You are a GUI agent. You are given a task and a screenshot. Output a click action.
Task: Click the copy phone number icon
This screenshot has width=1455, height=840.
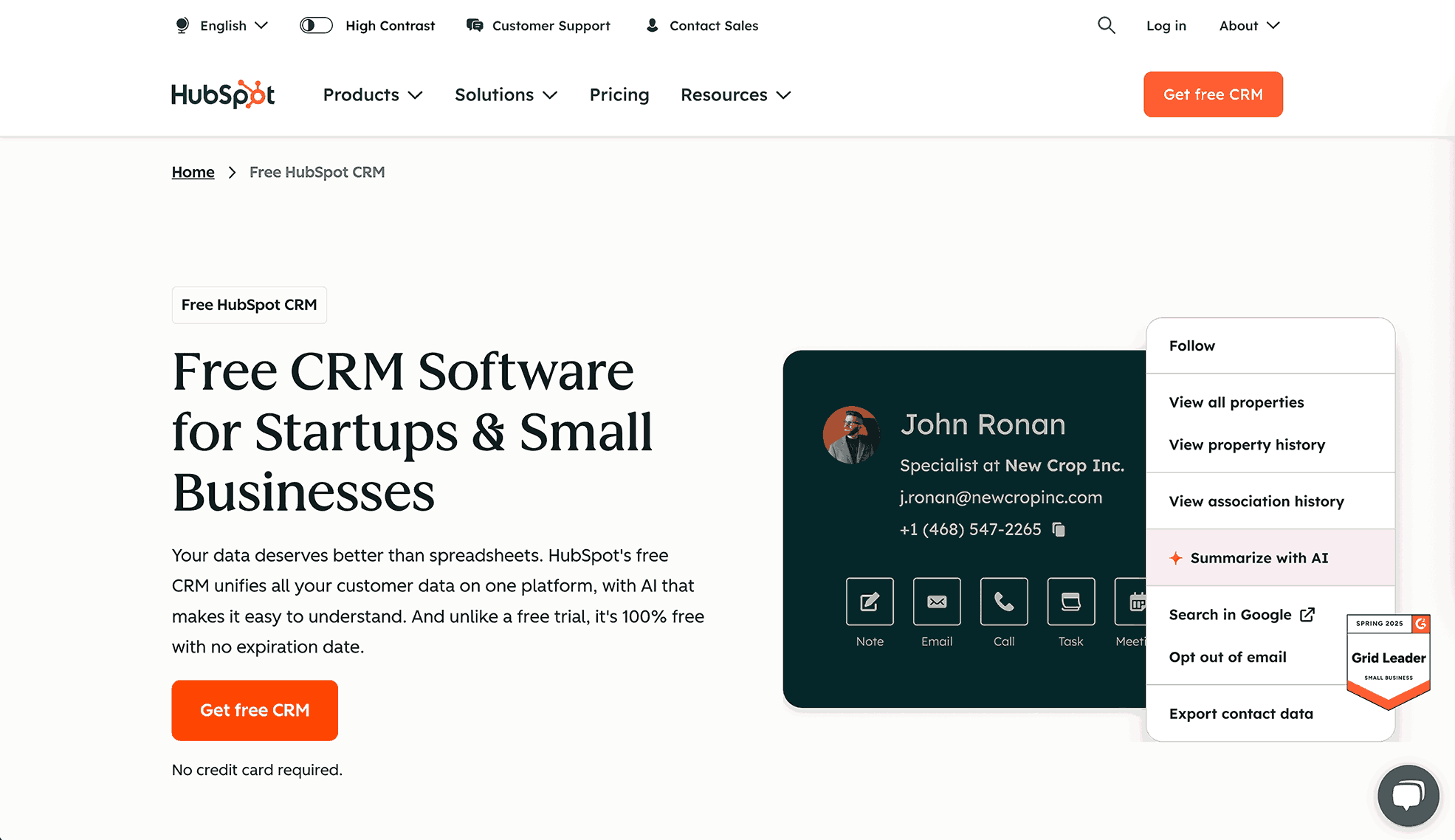click(x=1059, y=529)
